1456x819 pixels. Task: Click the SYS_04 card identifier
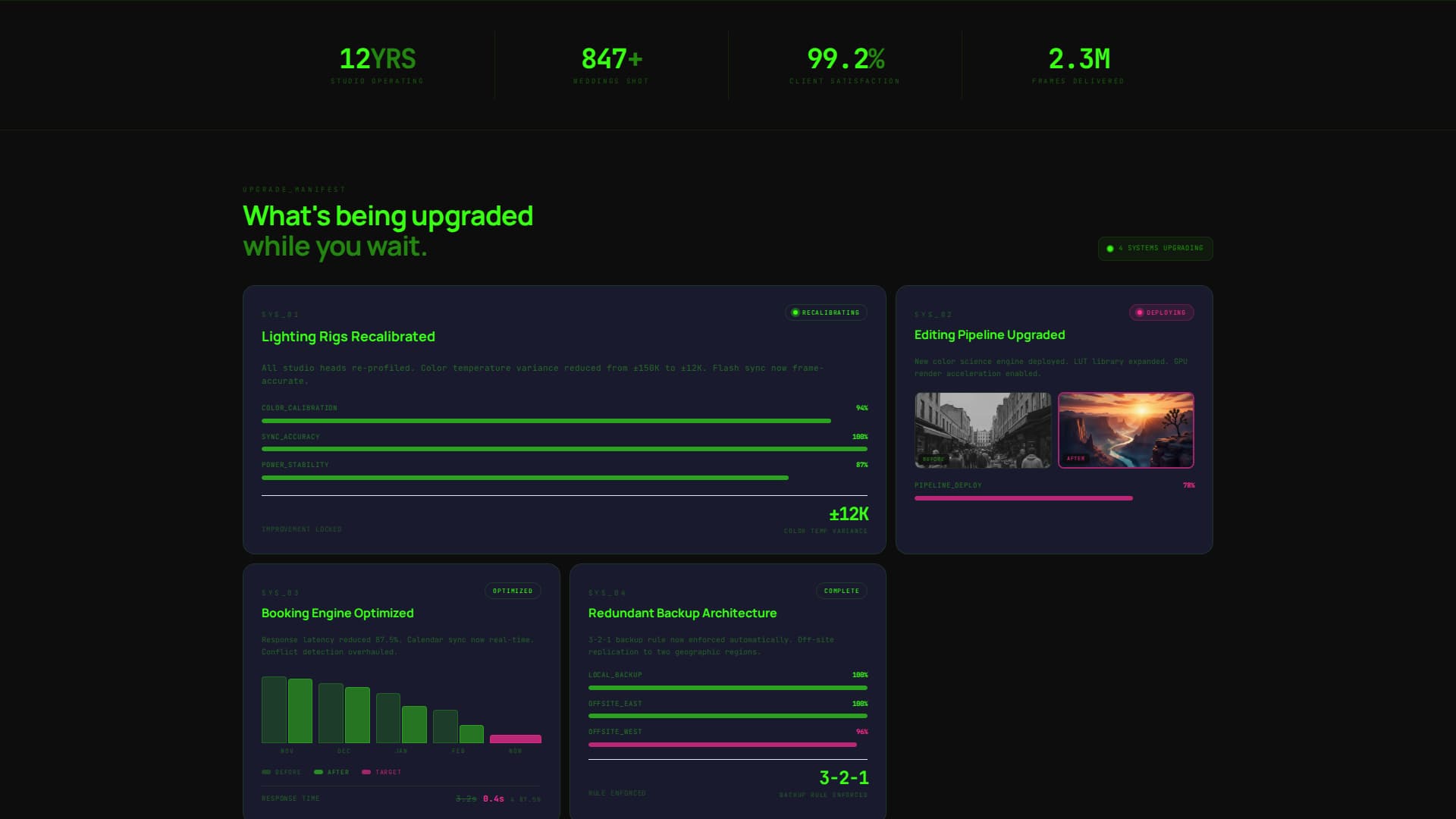[607, 593]
